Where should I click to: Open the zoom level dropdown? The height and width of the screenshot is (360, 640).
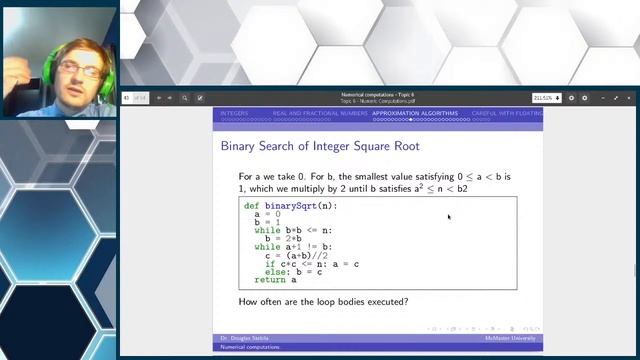point(547,98)
